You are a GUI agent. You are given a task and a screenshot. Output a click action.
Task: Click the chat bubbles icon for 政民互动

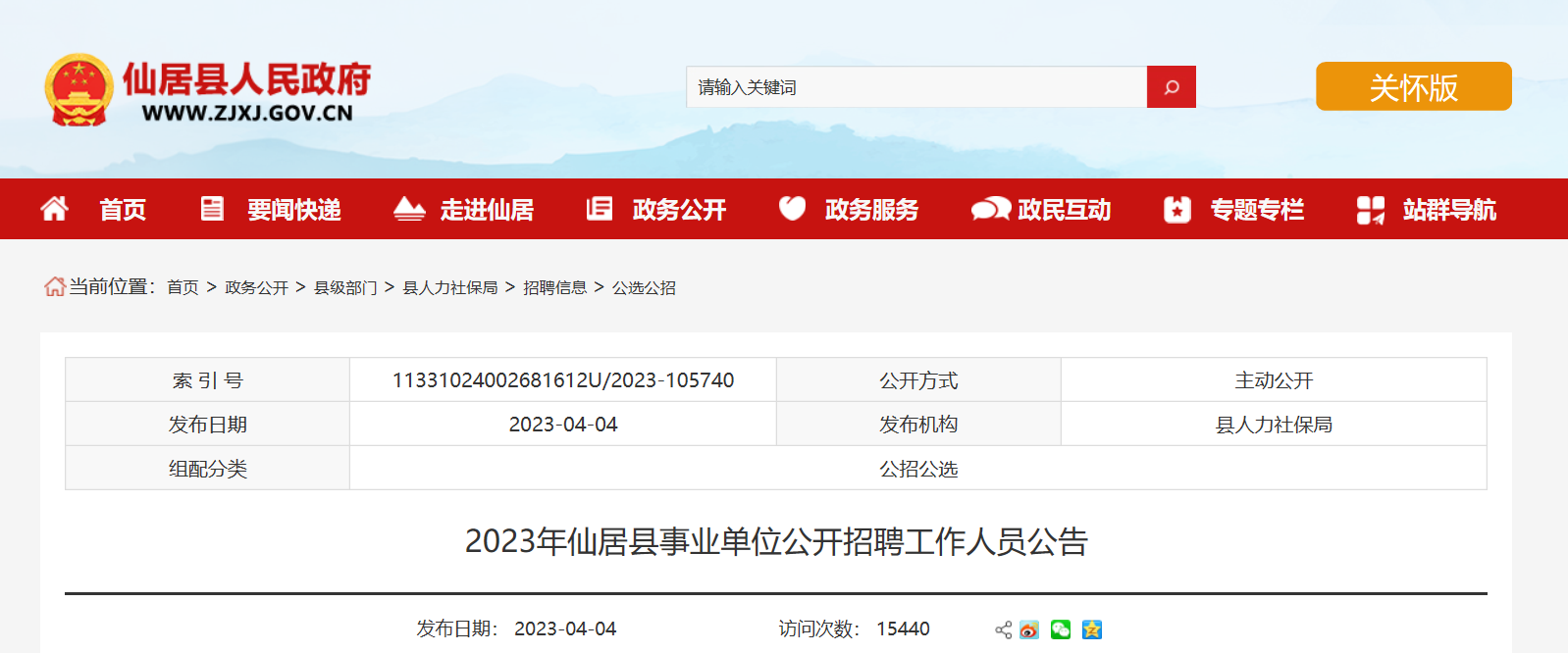[x=990, y=209]
